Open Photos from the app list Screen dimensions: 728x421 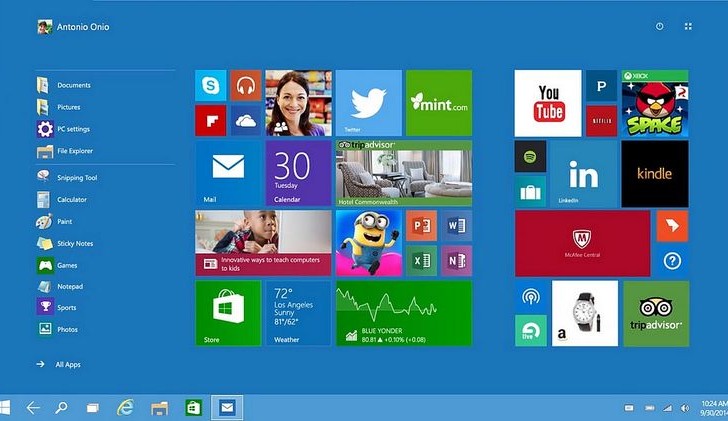click(x=58, y=329)
